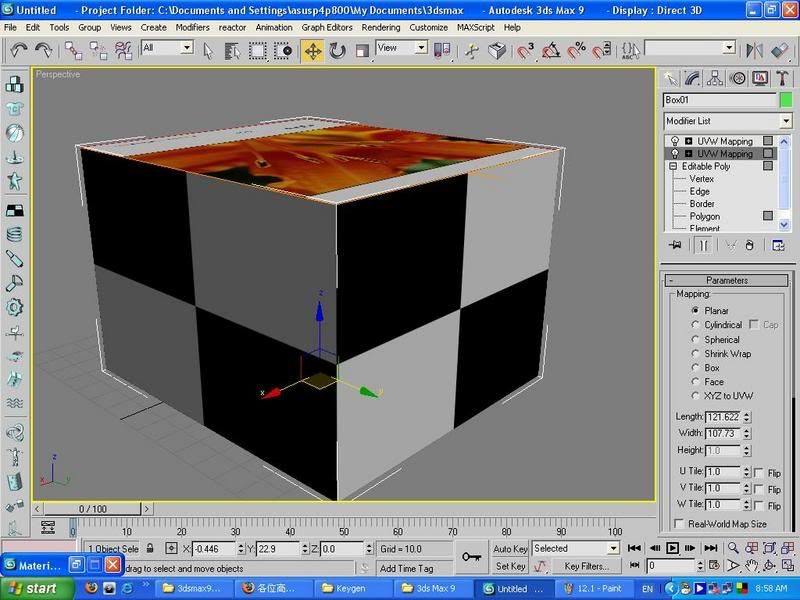The height and width of the screenshot is (600, 800).
Task: Click the Redo arrow in main toolbar
Action: (x=43, y=50)
